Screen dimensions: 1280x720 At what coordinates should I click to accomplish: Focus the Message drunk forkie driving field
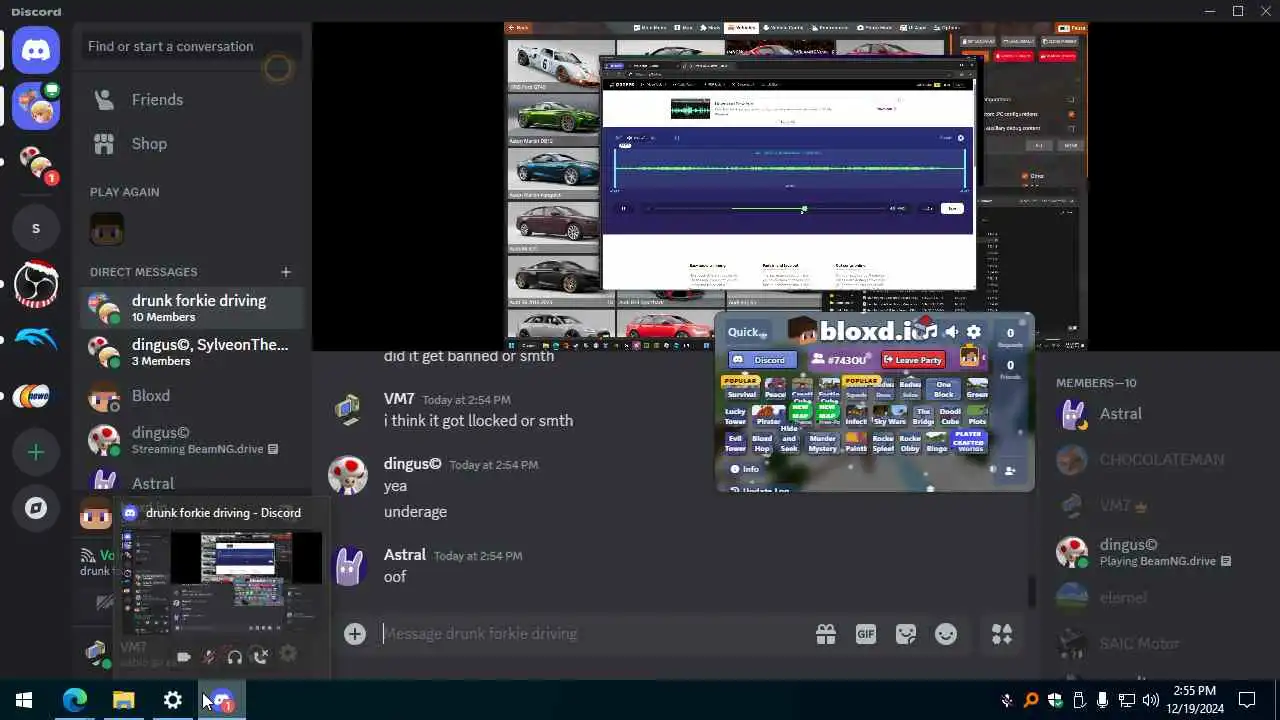590,633
